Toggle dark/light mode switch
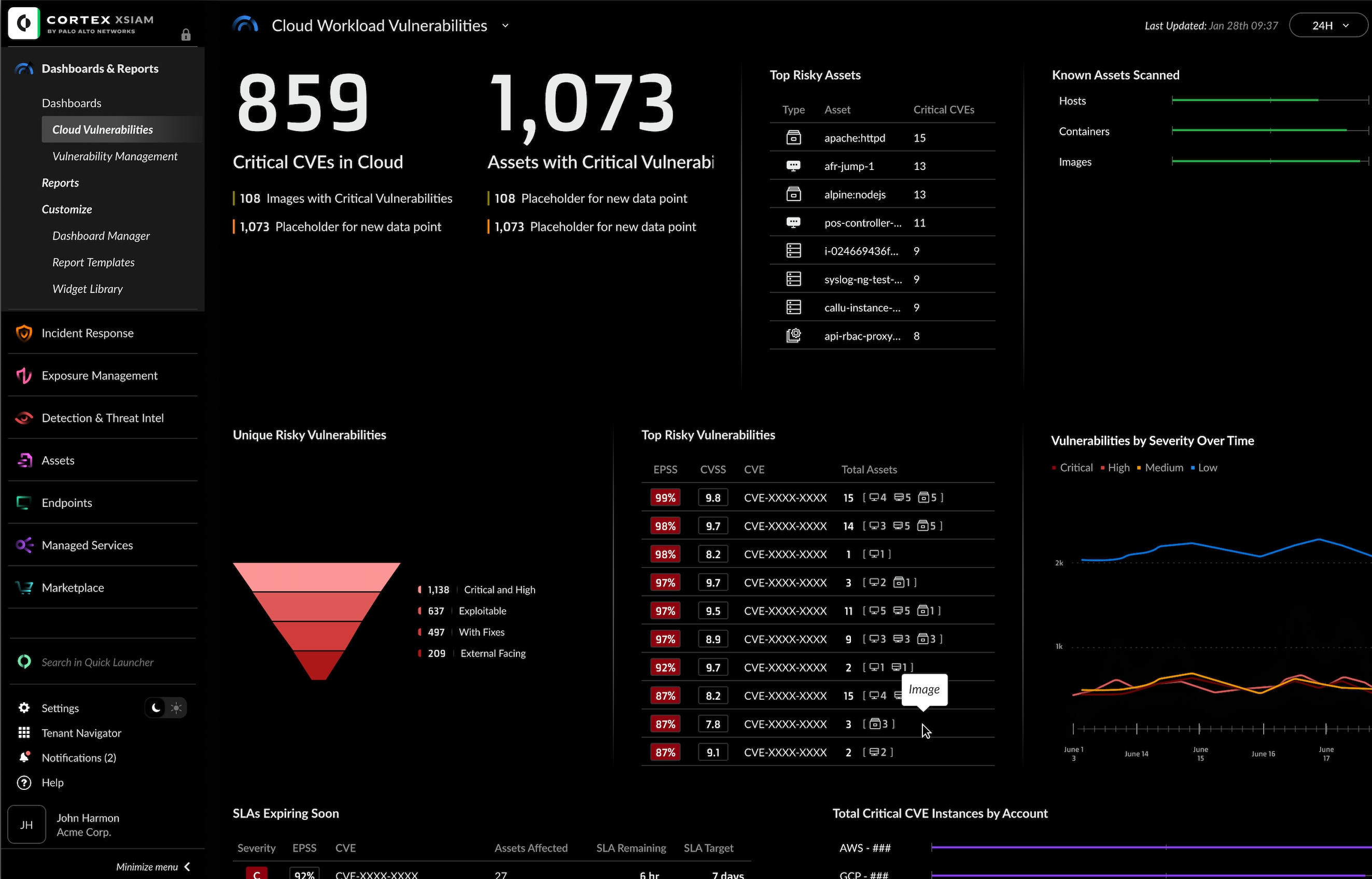Image resolution: width=1372 pixels, height=879 pixels. pos(165,708)
